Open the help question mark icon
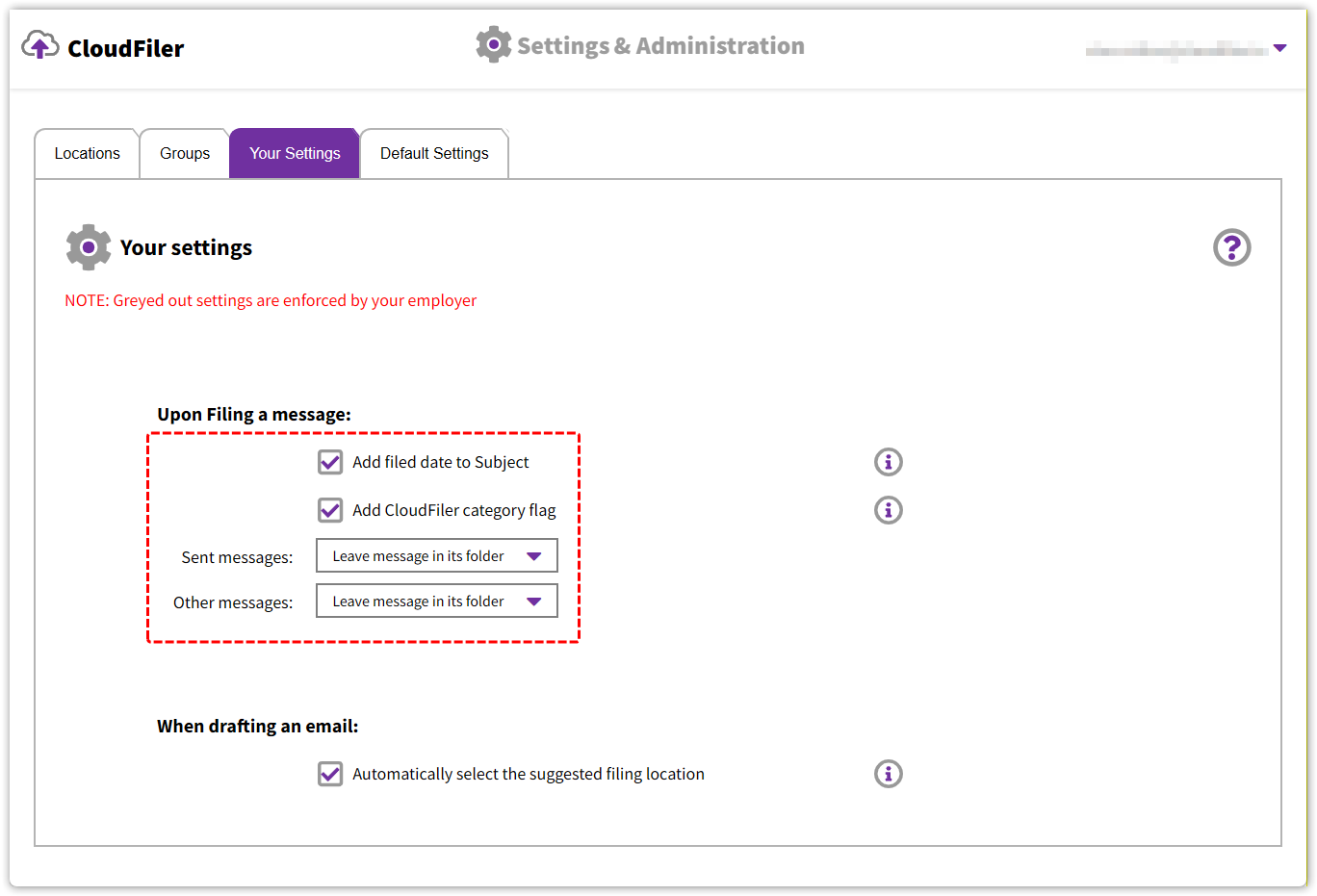The height and width of the screenshot is (896, 1317). [1231, 247]
